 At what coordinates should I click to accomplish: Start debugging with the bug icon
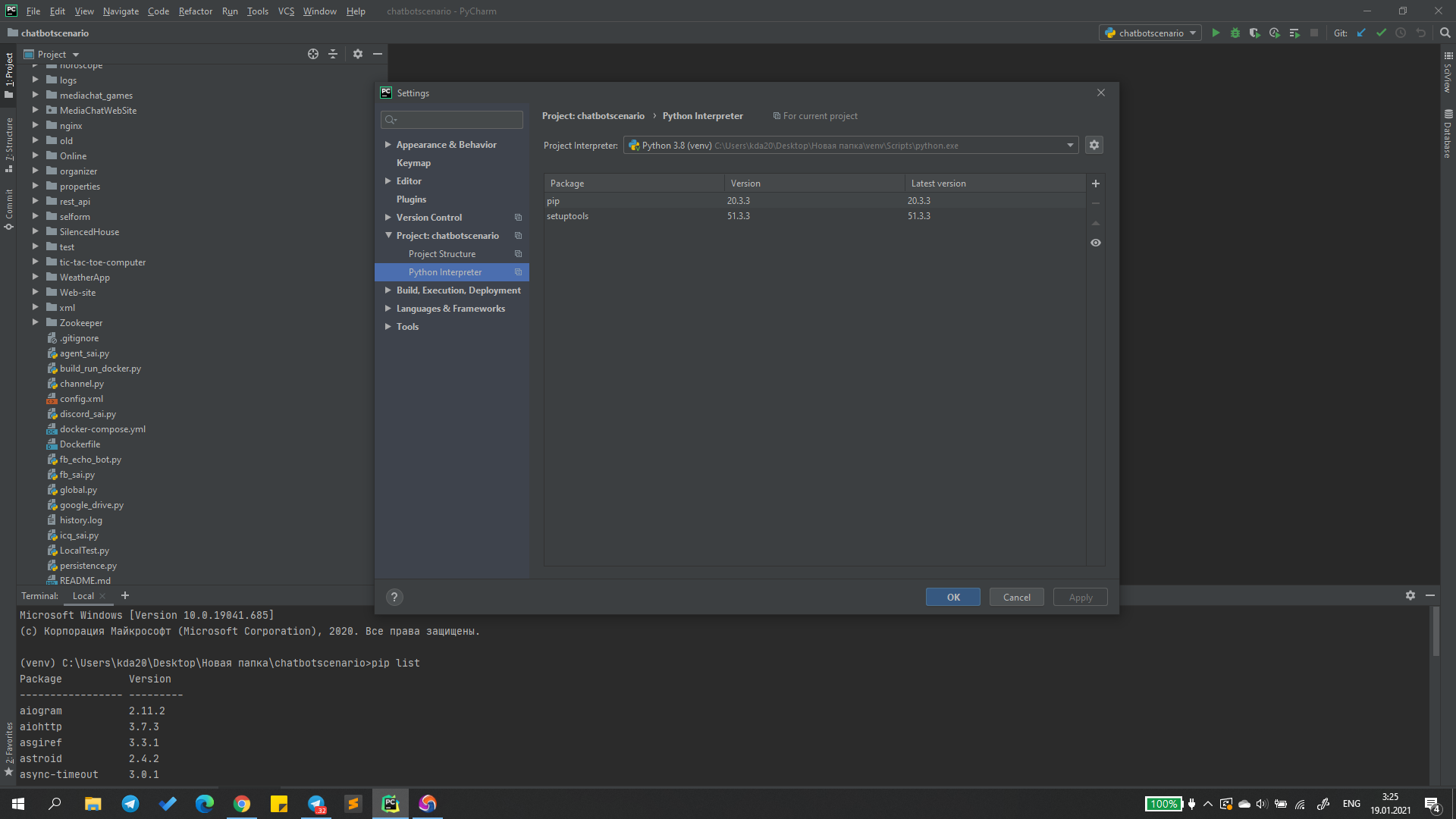[x=1235, y=33]
